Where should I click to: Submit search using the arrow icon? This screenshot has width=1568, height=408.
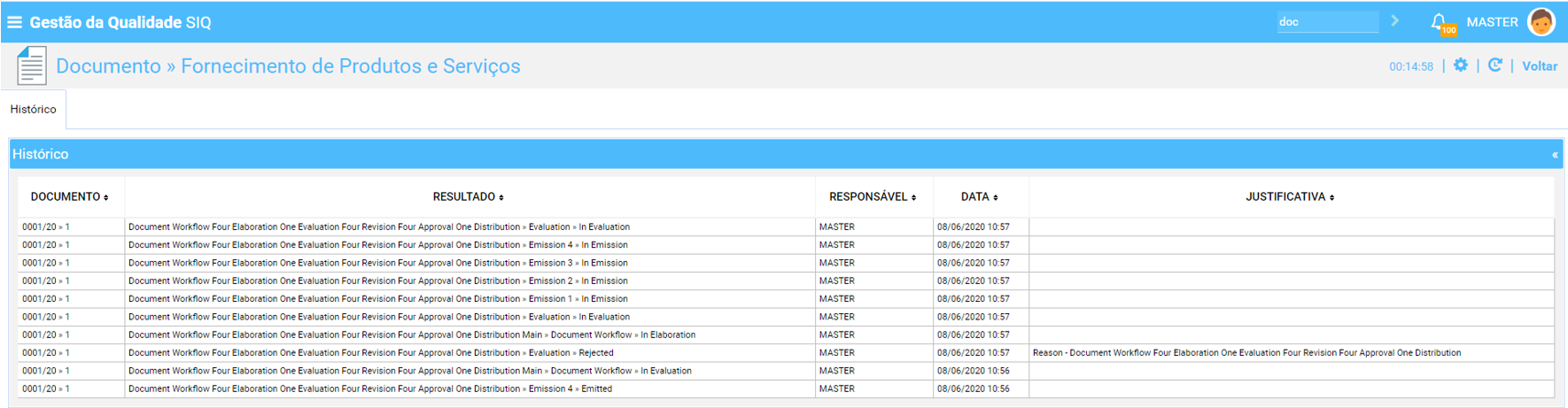tap(1395, 21)
